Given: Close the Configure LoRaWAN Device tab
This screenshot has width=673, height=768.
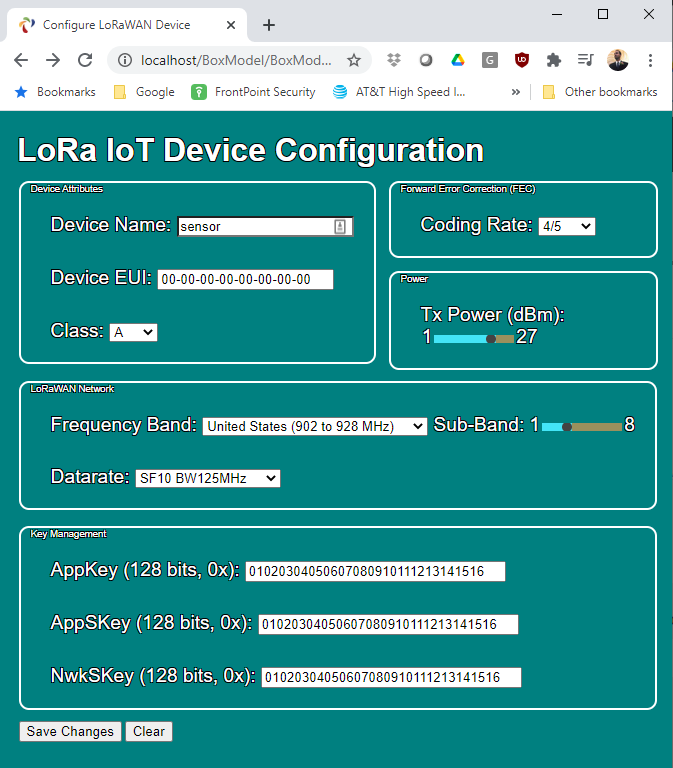Looking at the screenshot, I should click(x=231, y=25).
